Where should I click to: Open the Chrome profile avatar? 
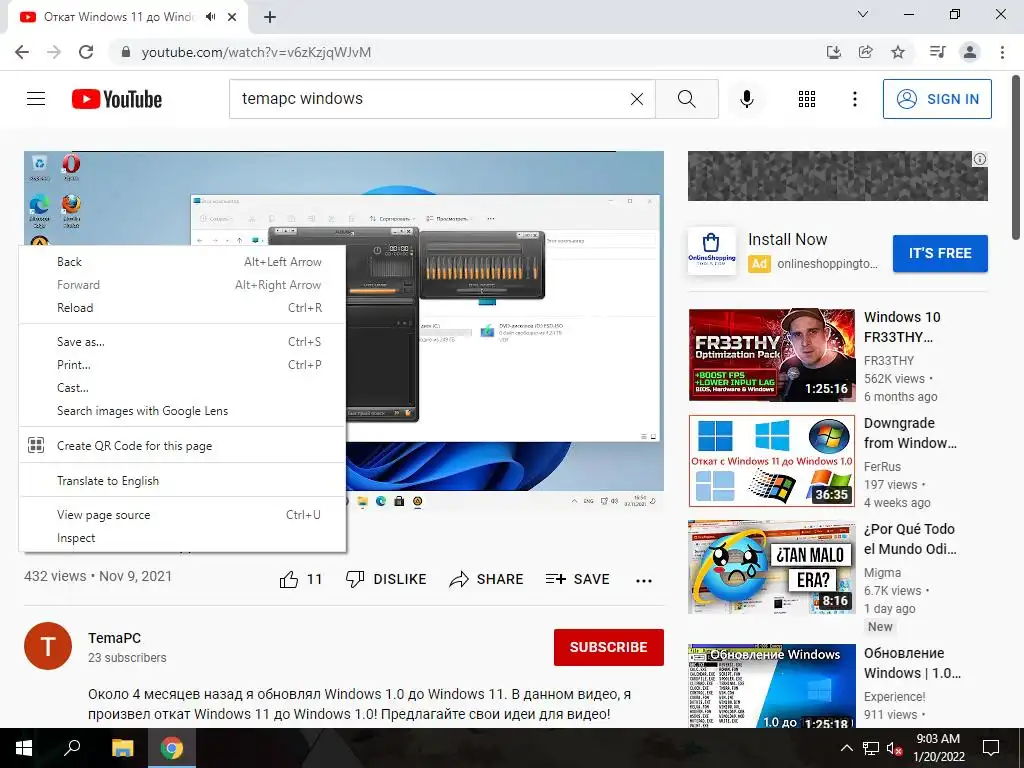click(x=970, y=52)
